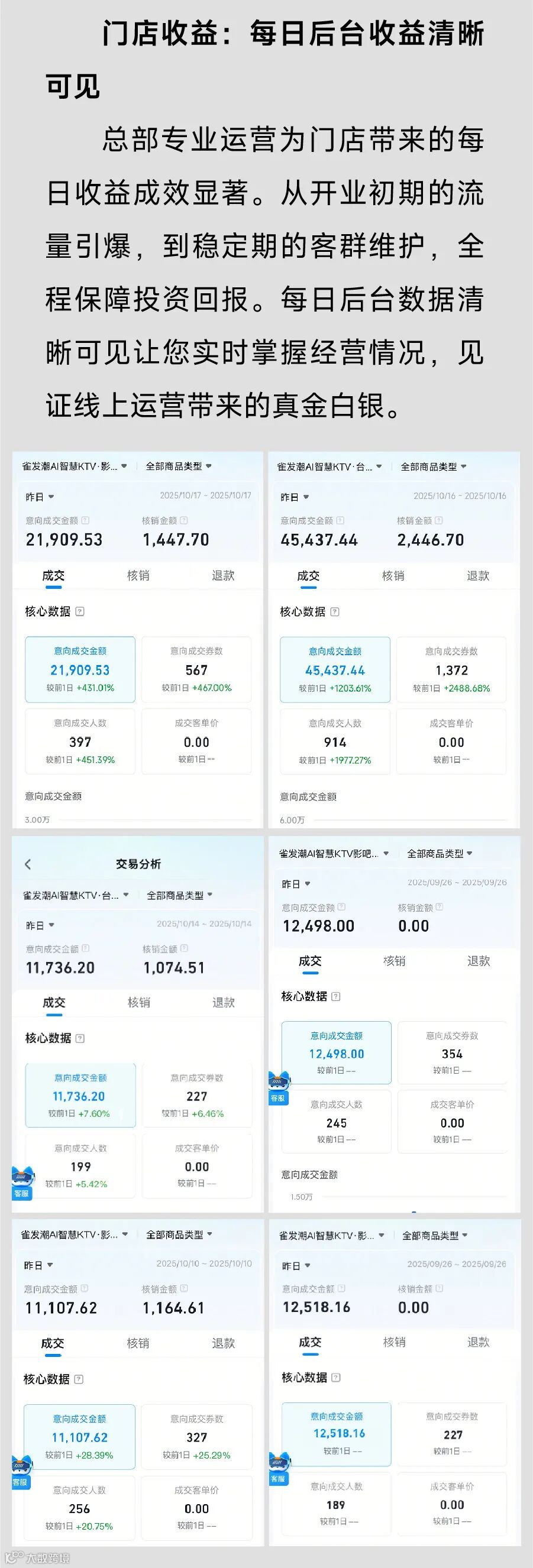Go back using arrow beside 交易分析
The width and height of the screenshot is (533, 1568).
[27, 864]
